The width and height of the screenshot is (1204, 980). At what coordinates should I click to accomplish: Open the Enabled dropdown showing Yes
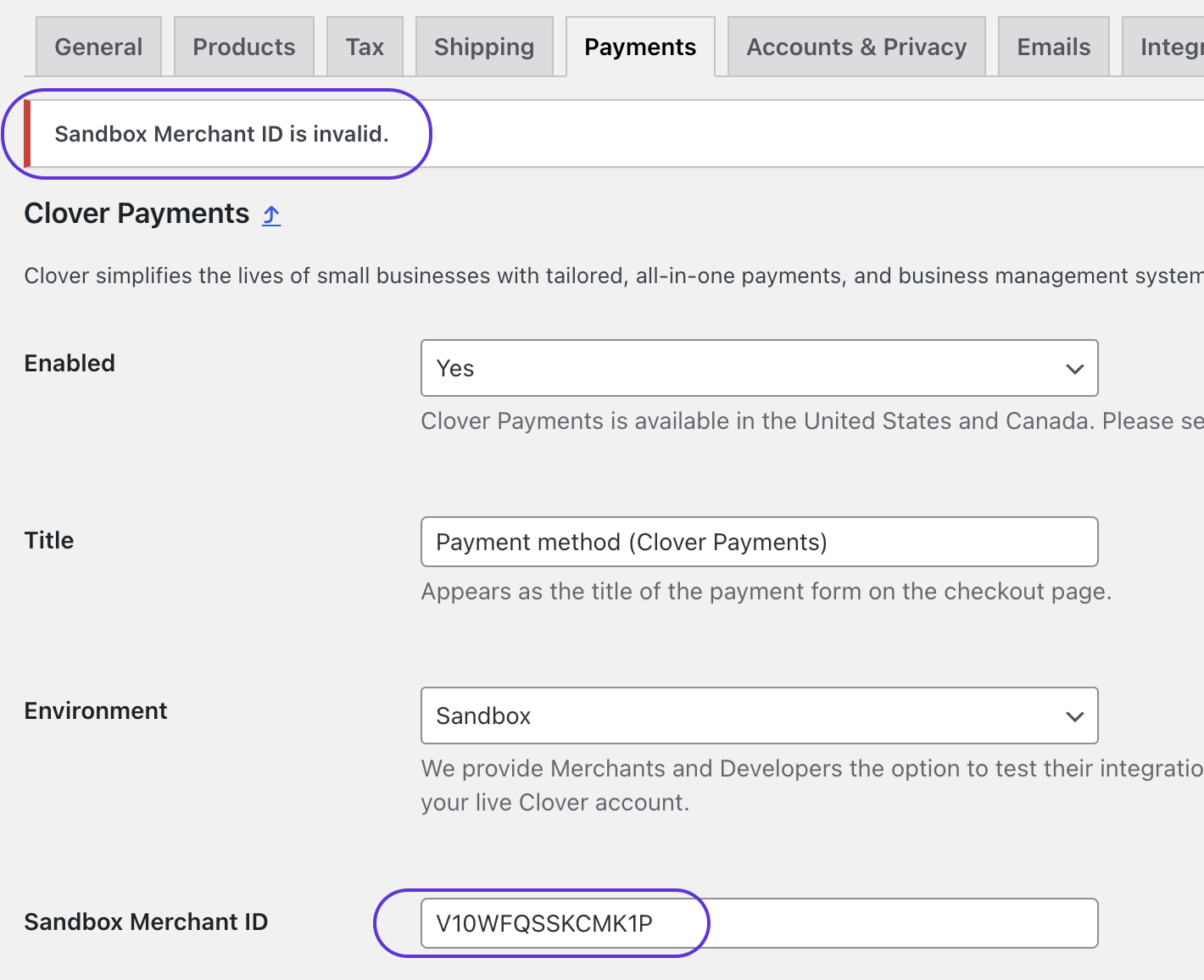(760, 368)
